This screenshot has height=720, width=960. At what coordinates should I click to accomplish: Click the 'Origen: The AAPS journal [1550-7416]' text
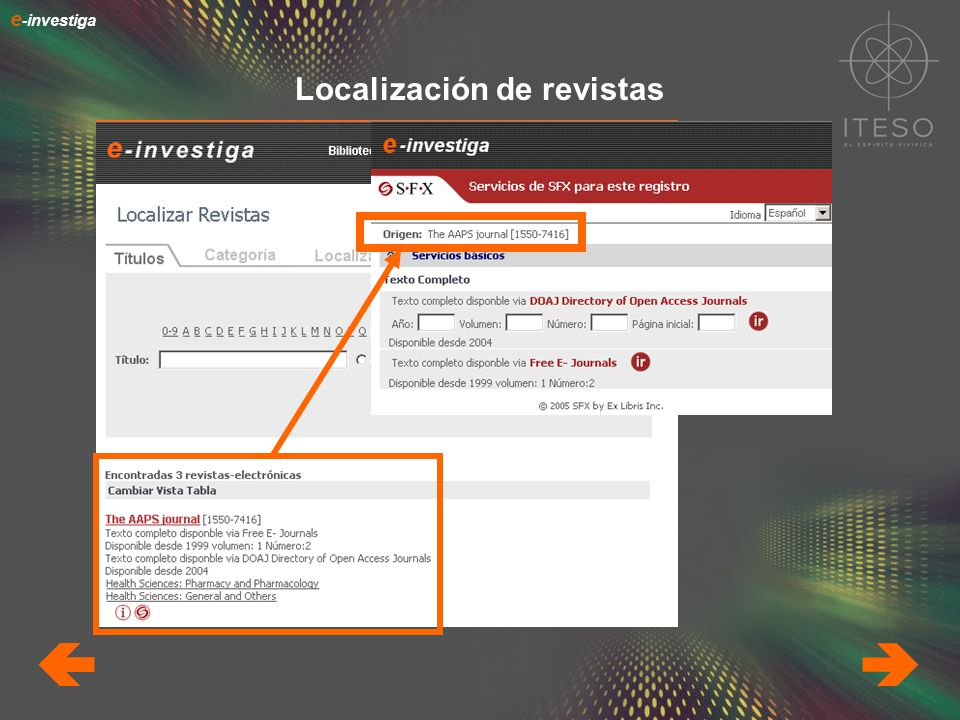475,234
